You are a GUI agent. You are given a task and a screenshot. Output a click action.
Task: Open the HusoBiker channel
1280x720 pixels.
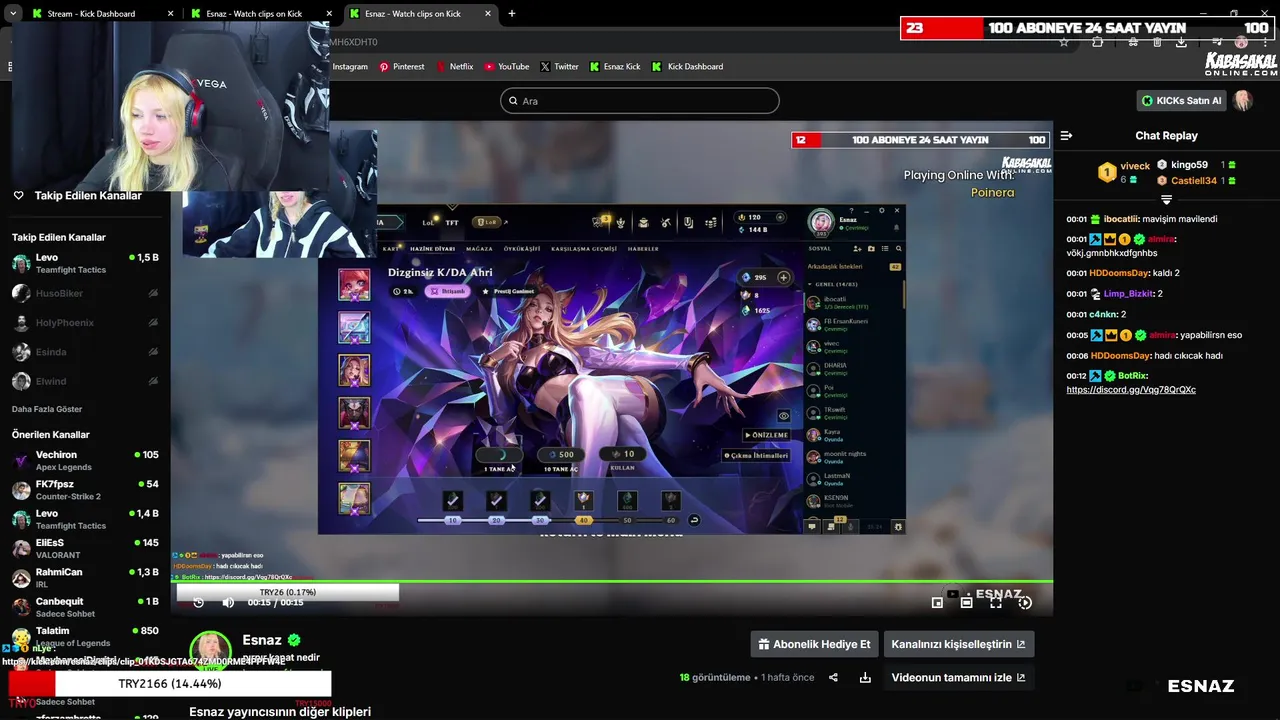tap(85, 293)
